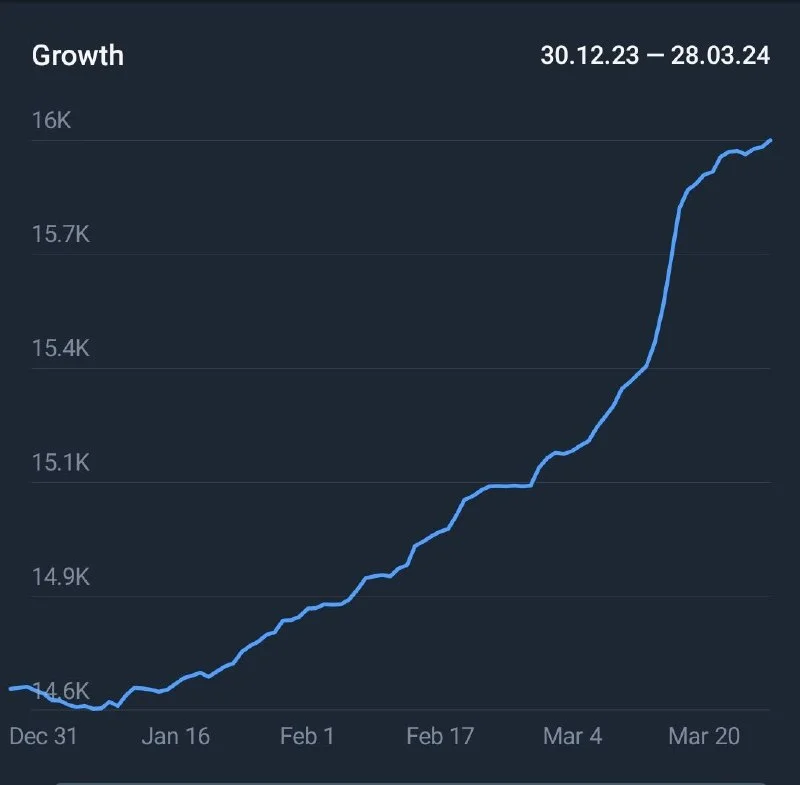The image size is (800, 785).
Task: Click the 14.9K y-axis label
Action: point(61,578)
